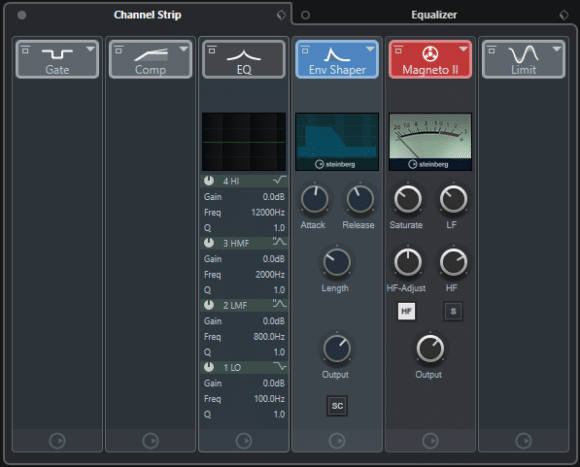The width and height of the screenshot is (580, 467).
Task: Toggle Equalizer bypass circle
Action: (305, 15)
